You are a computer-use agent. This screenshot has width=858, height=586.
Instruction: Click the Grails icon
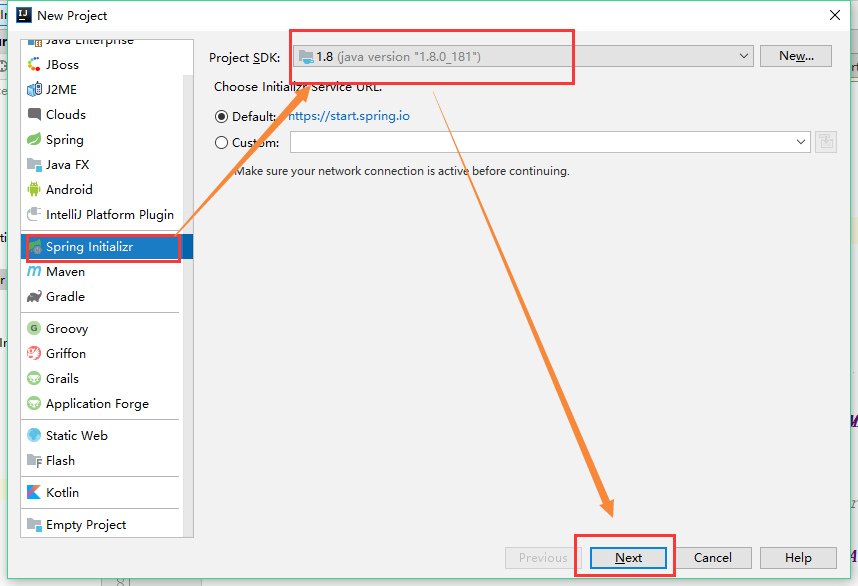[x=34, y=379]
